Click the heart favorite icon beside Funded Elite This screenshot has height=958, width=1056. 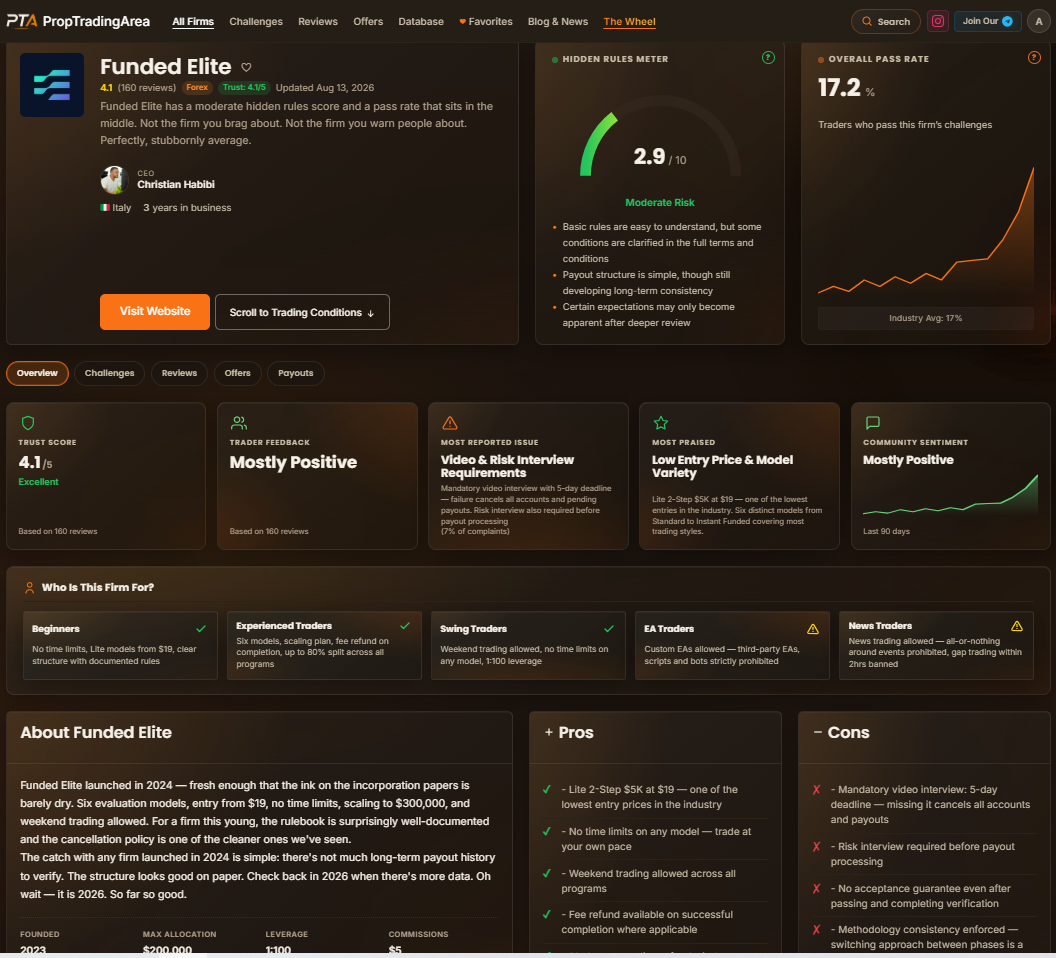point(246,67)
